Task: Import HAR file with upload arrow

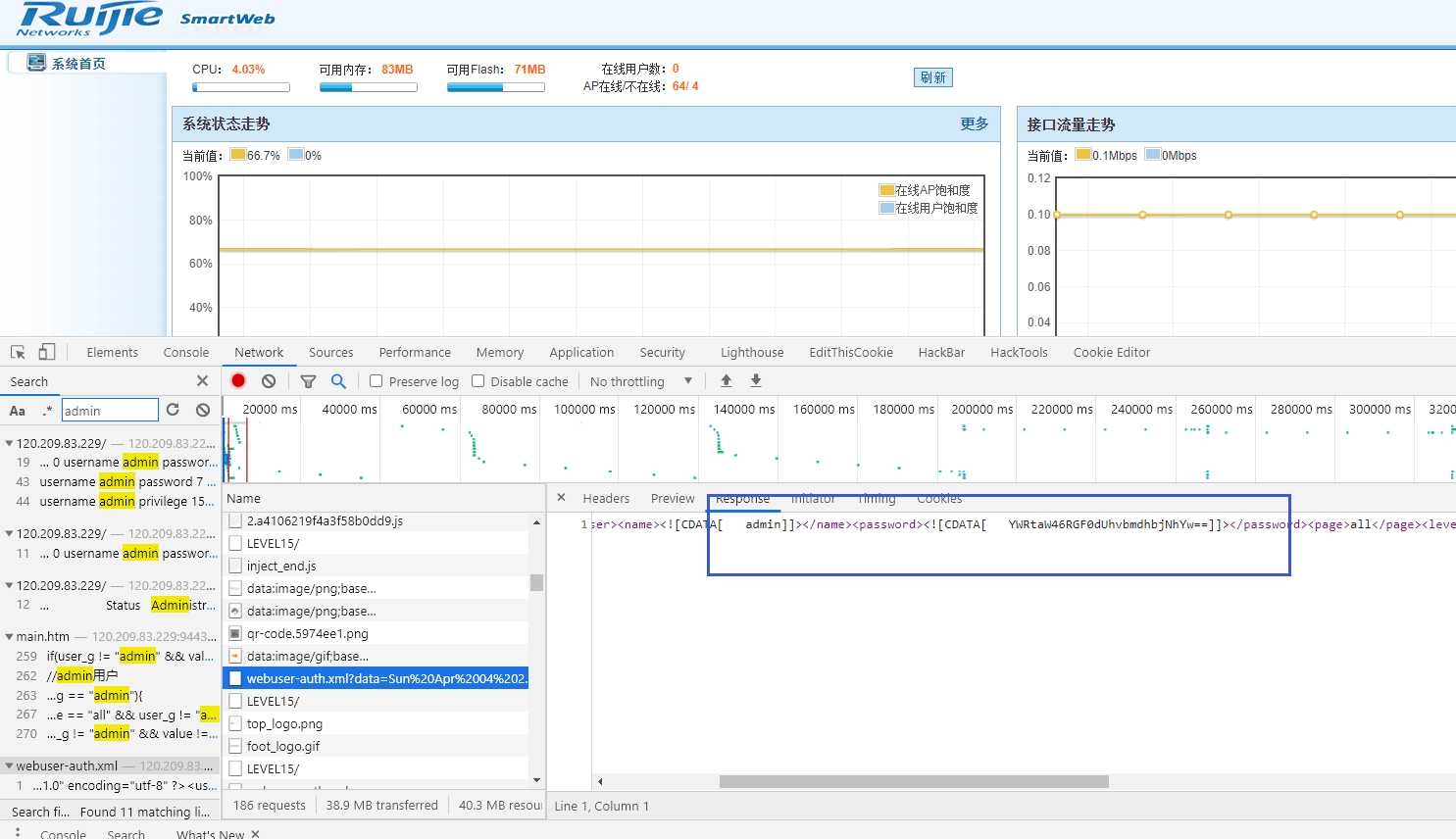Action: (726, 381)
